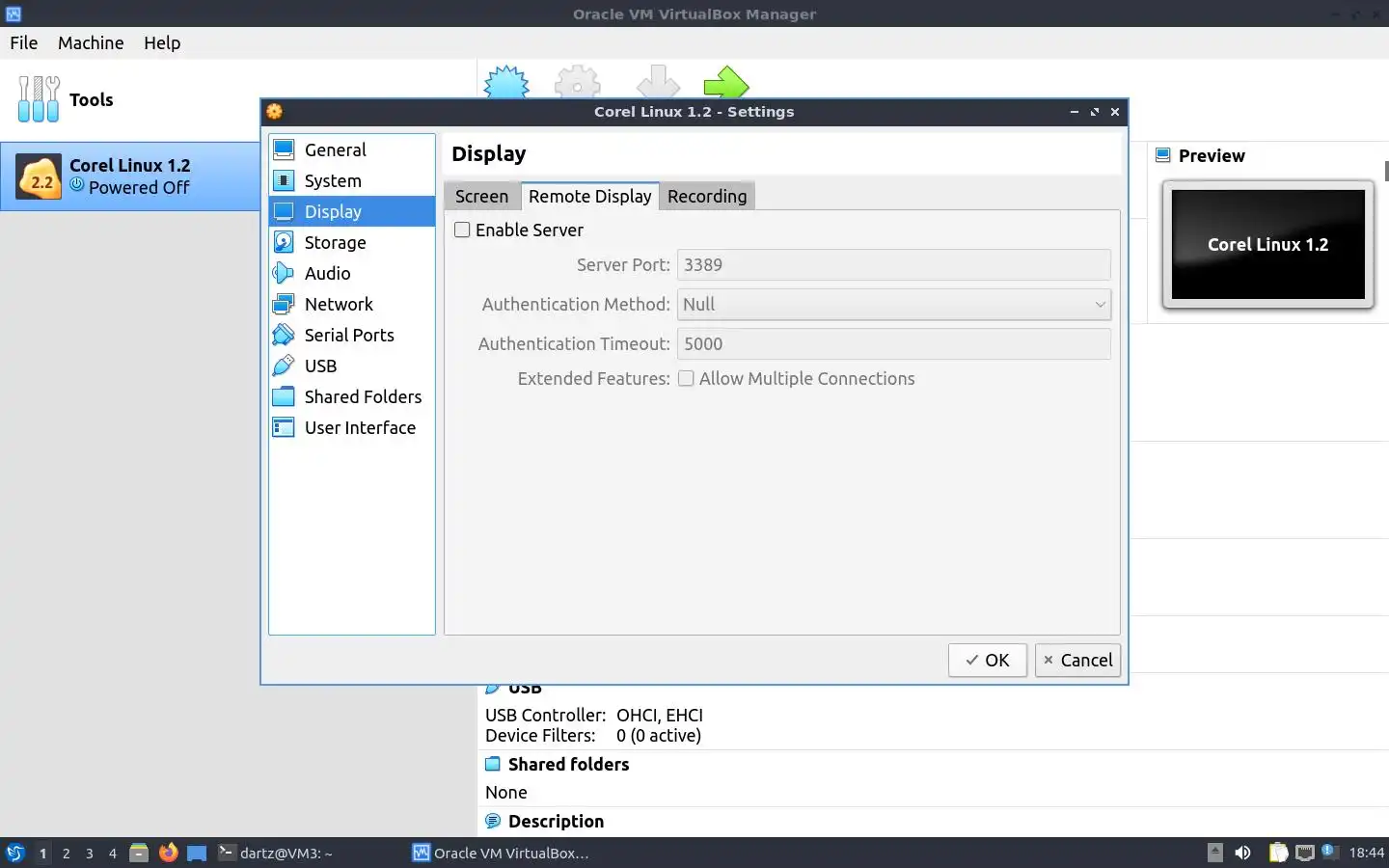The width and height of the screenshot is (1389, 868).
Task: Click the USB Controller OHCI, EHCI text
Action: pyautogui.click(x=594, y=715)
